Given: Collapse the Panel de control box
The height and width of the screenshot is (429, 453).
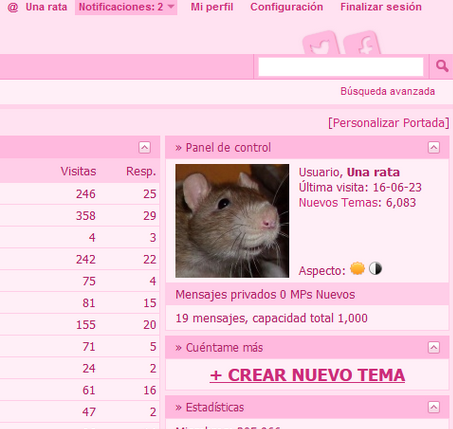Looking at the screenshot, I should tap(434, 147).
